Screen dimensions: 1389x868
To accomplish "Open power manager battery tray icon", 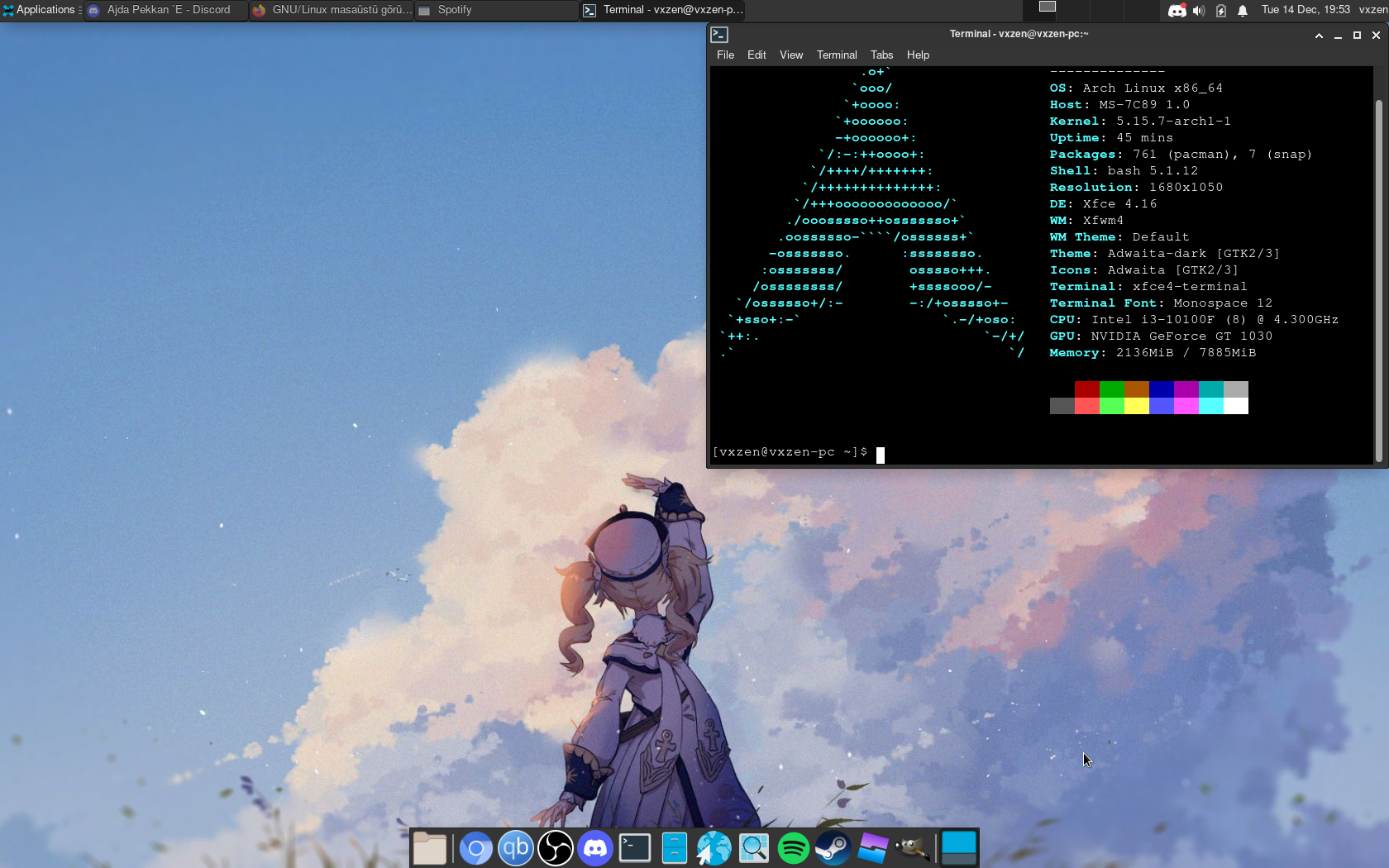I will 1221,11.
